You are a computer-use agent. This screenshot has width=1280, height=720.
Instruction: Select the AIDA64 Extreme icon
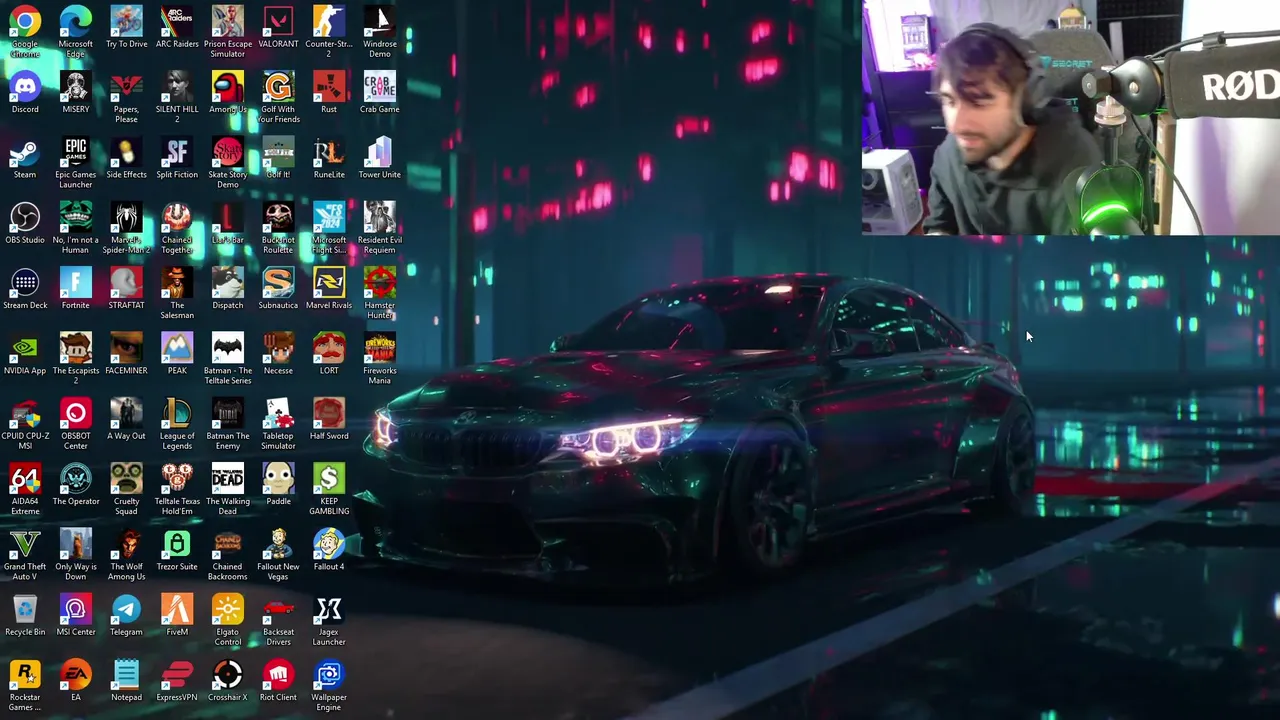[25, 478]
